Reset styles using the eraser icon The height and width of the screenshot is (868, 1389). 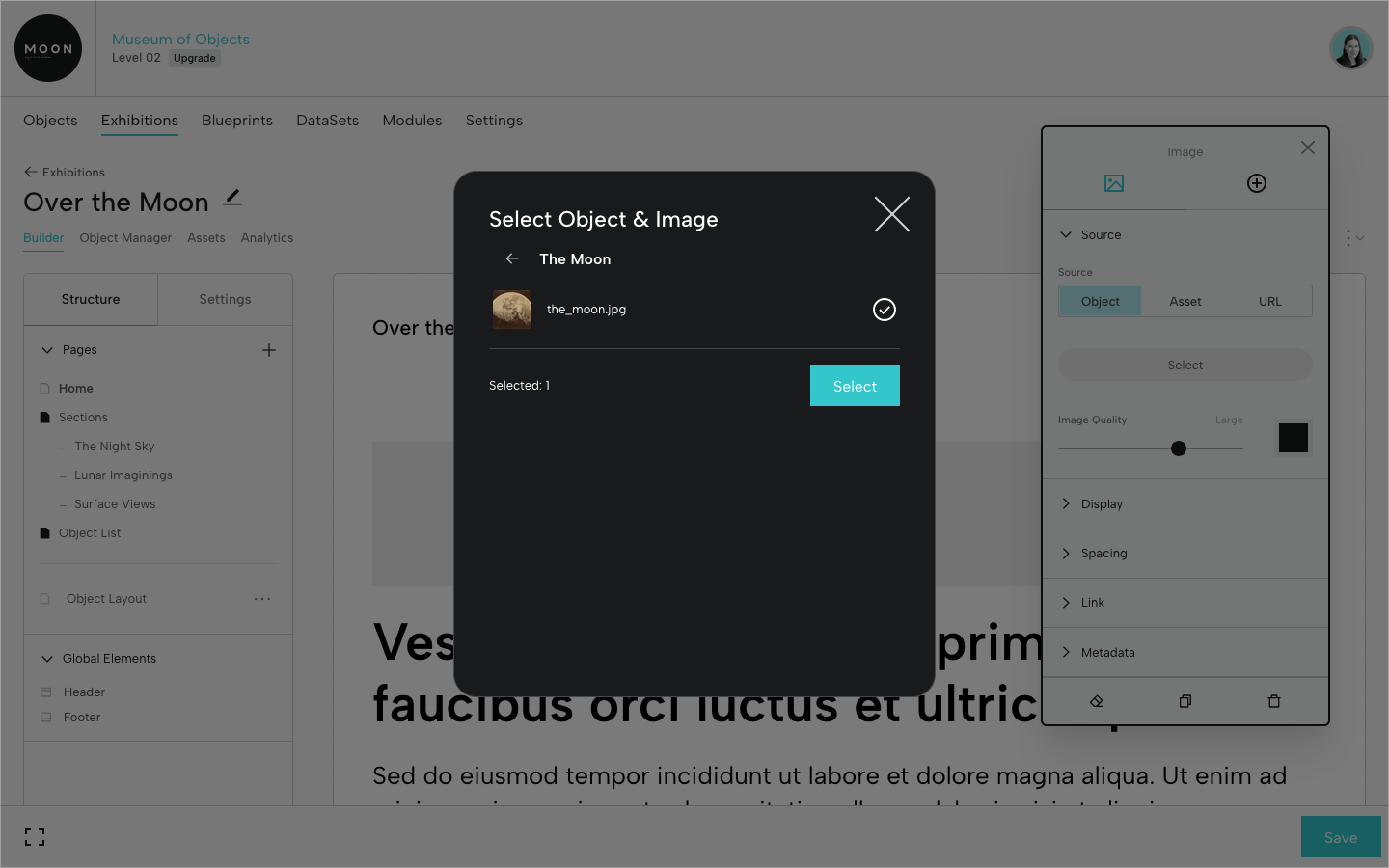1096,701
